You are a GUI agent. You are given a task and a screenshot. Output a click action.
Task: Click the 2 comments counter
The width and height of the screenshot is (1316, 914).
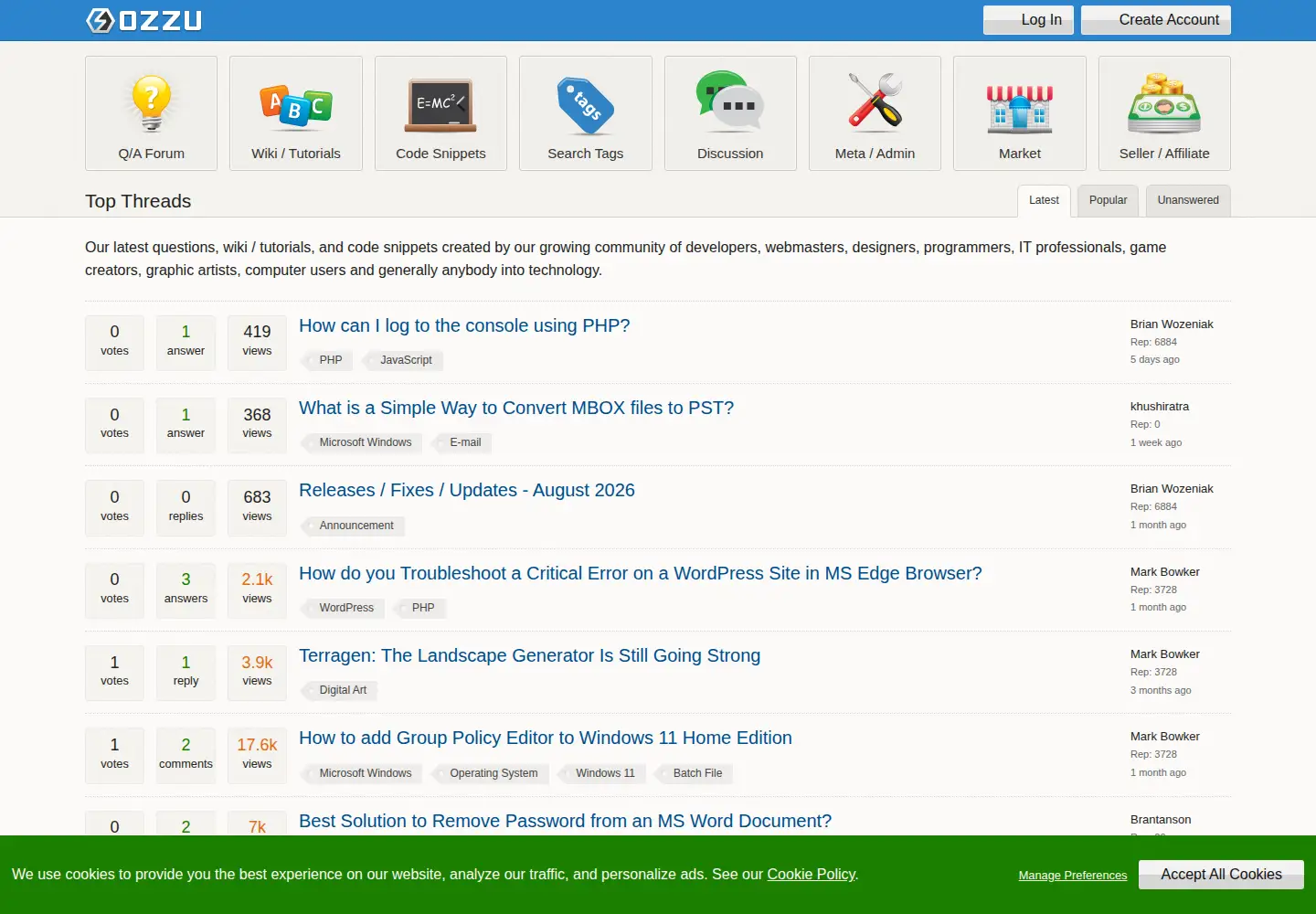coord(186,756)
